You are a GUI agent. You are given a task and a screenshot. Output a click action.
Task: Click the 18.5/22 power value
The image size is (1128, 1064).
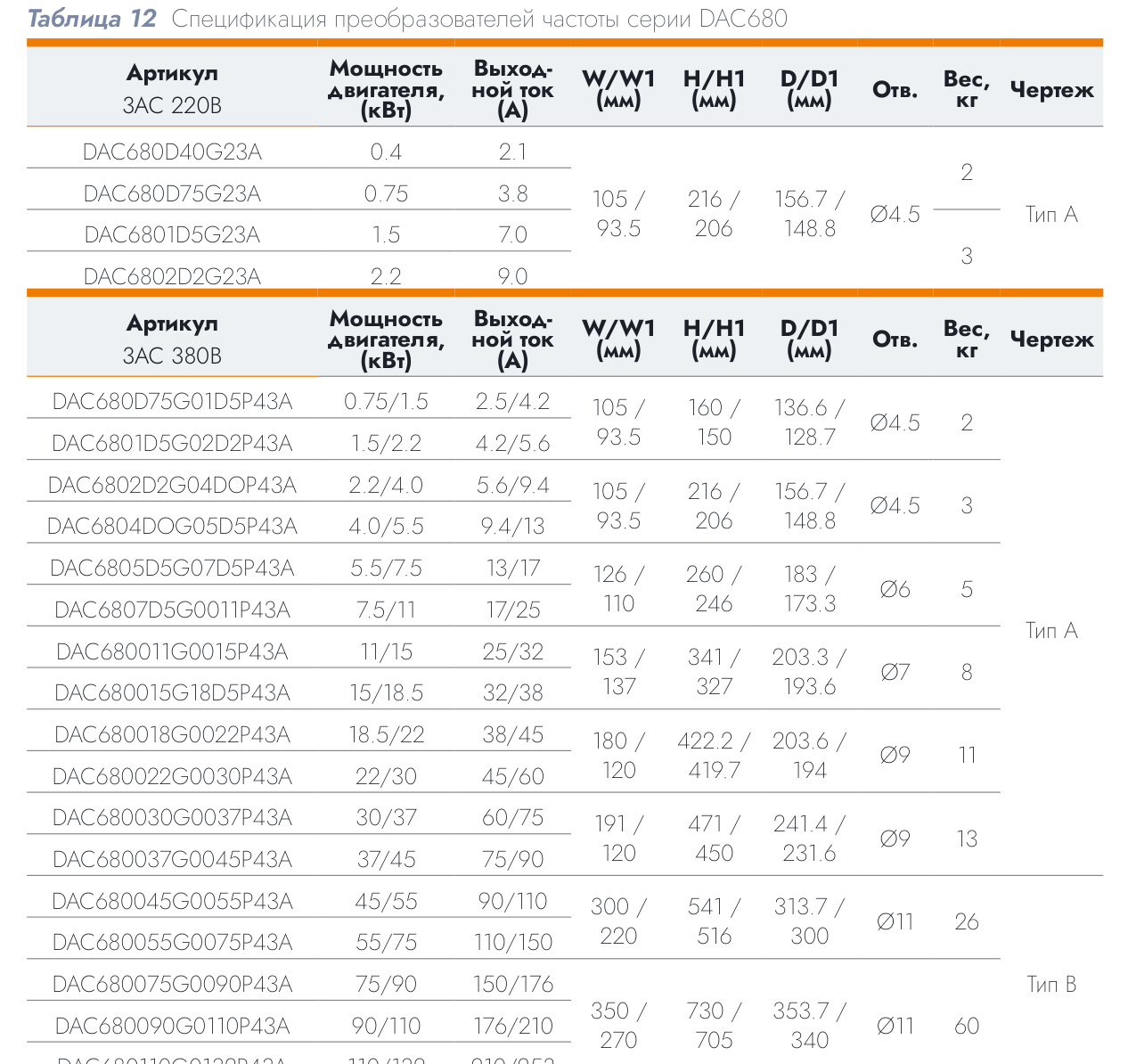[386, 735]
